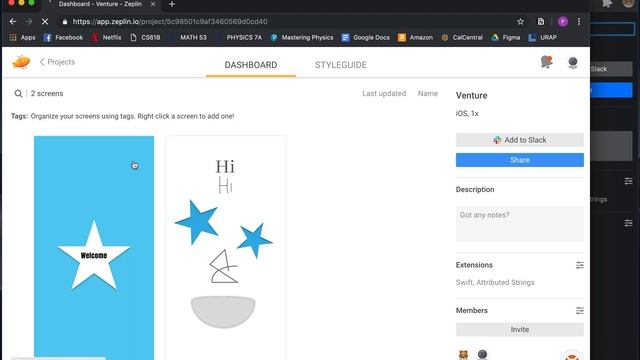This screenshot has height=360, width=640.
Task: Open the user profile avatar menu
Action: [x=573, y=62]
